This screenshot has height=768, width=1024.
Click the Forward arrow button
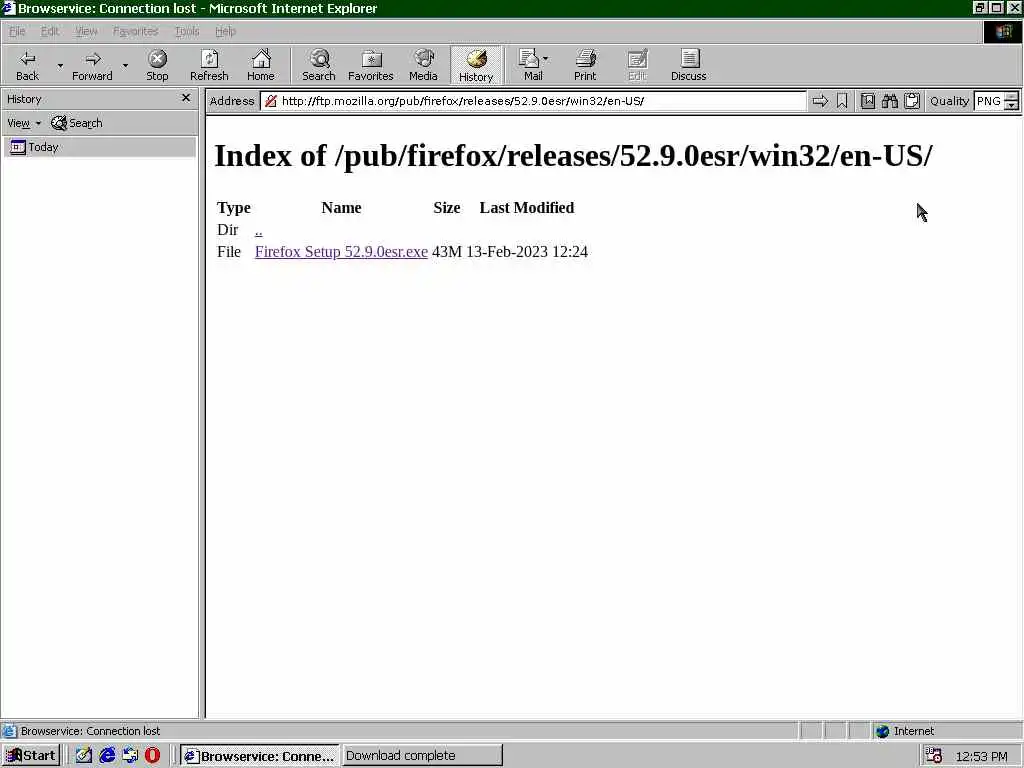pos(92,65)
